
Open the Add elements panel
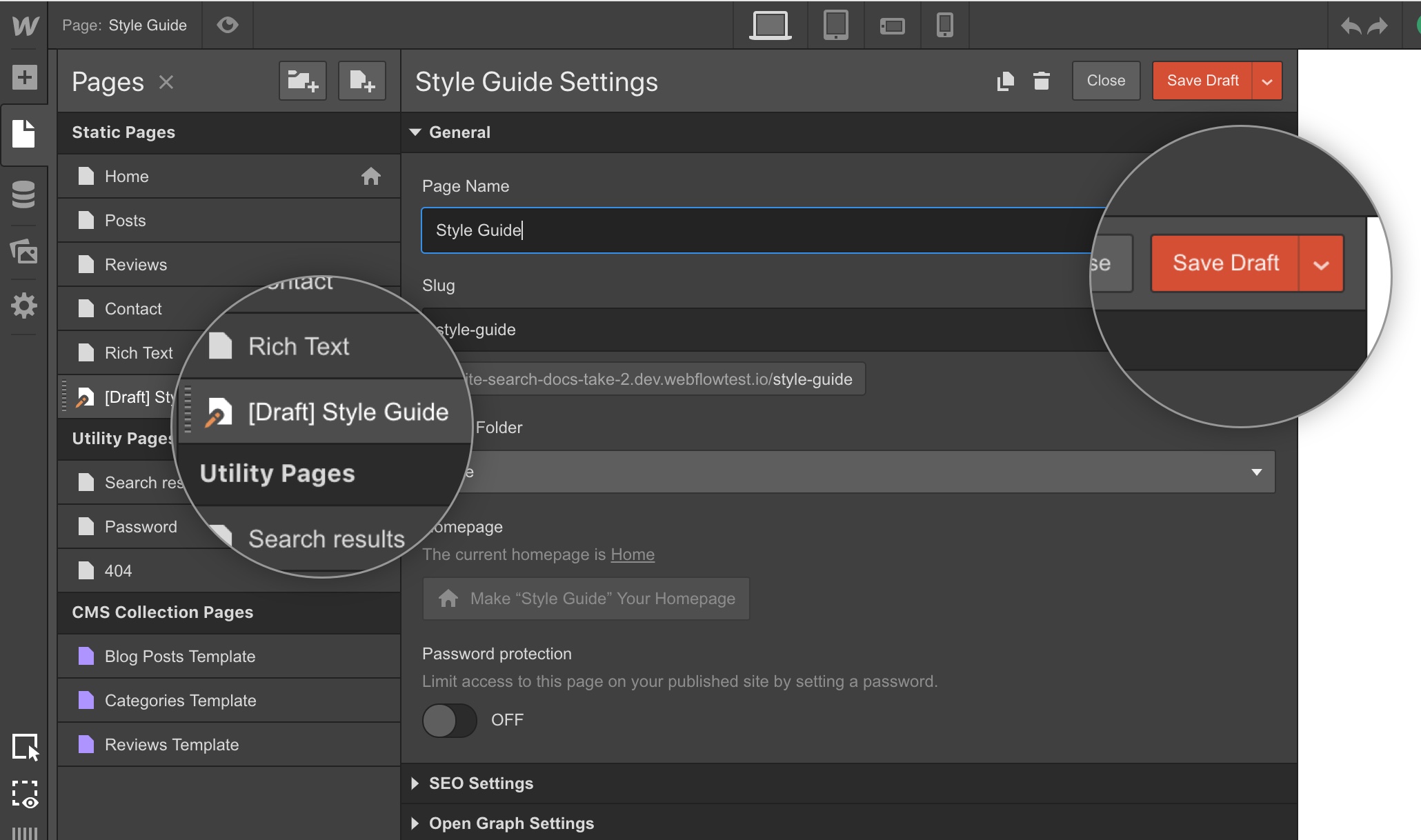[x=24, y=77]
